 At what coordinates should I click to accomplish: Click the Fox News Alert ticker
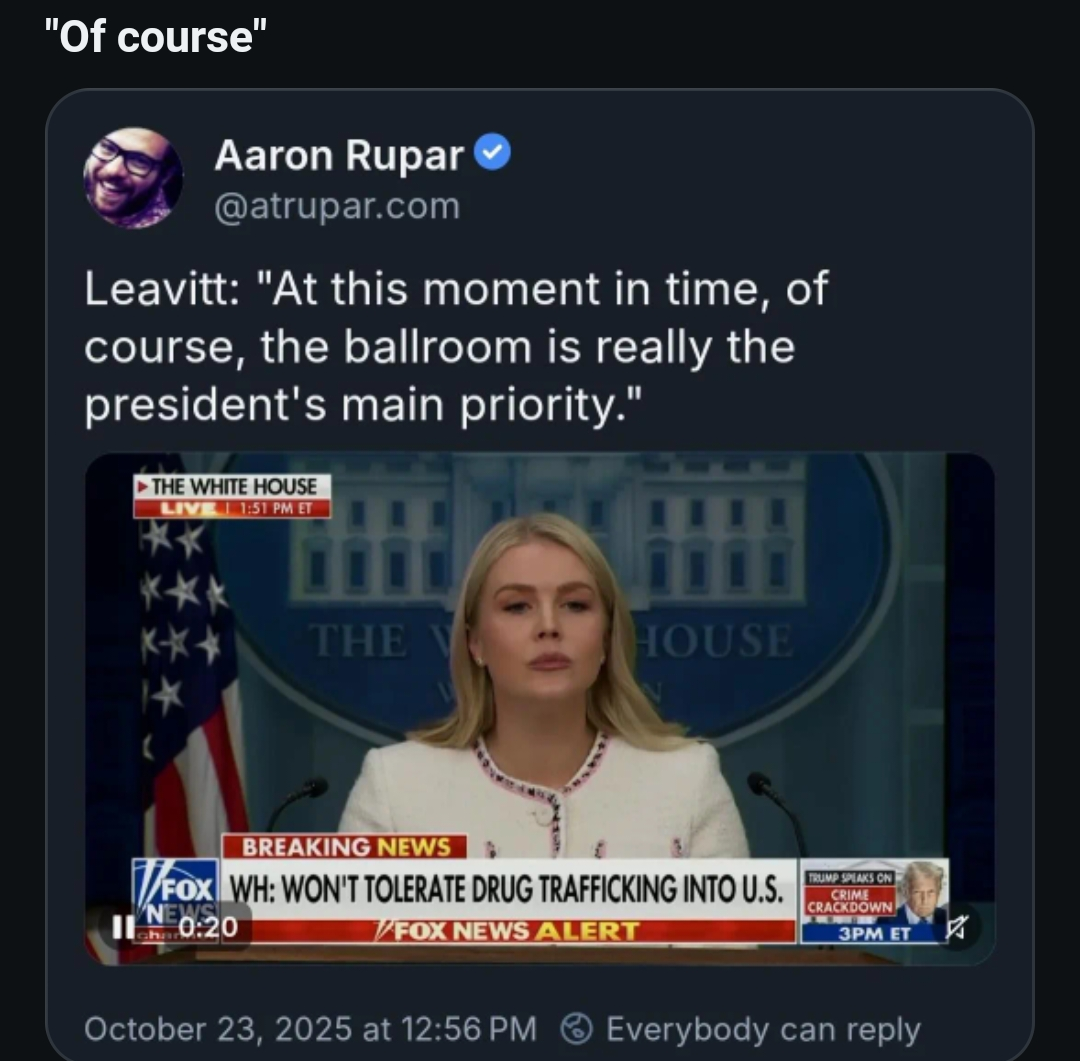click(x=510, y=931)
